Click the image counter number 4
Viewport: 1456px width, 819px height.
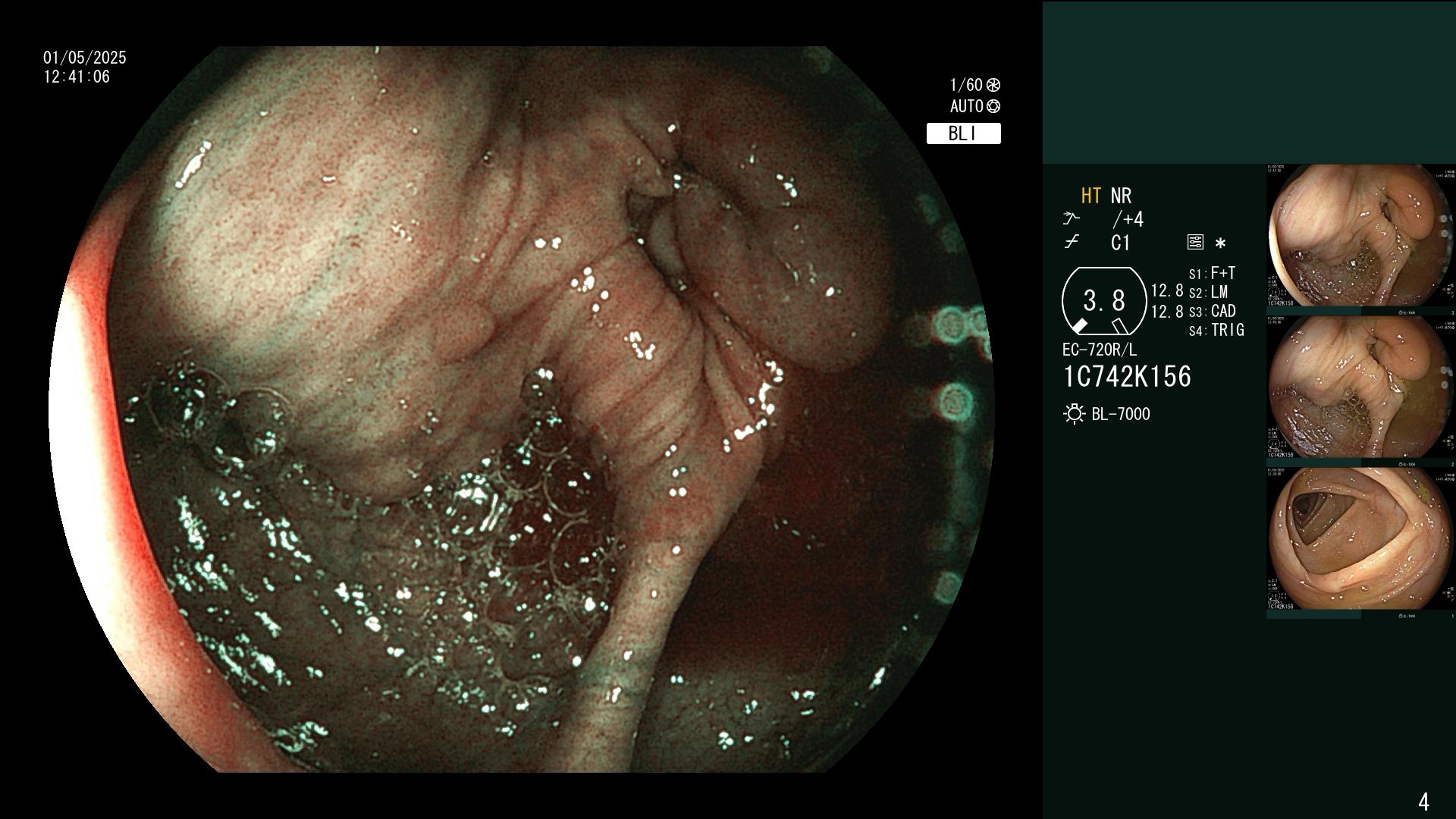pyautogui.click(x=1423, y=802)
